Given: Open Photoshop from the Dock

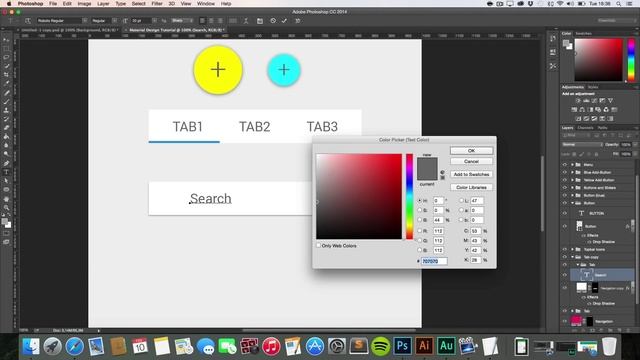Looking at the screenshot, I should 402,346.
